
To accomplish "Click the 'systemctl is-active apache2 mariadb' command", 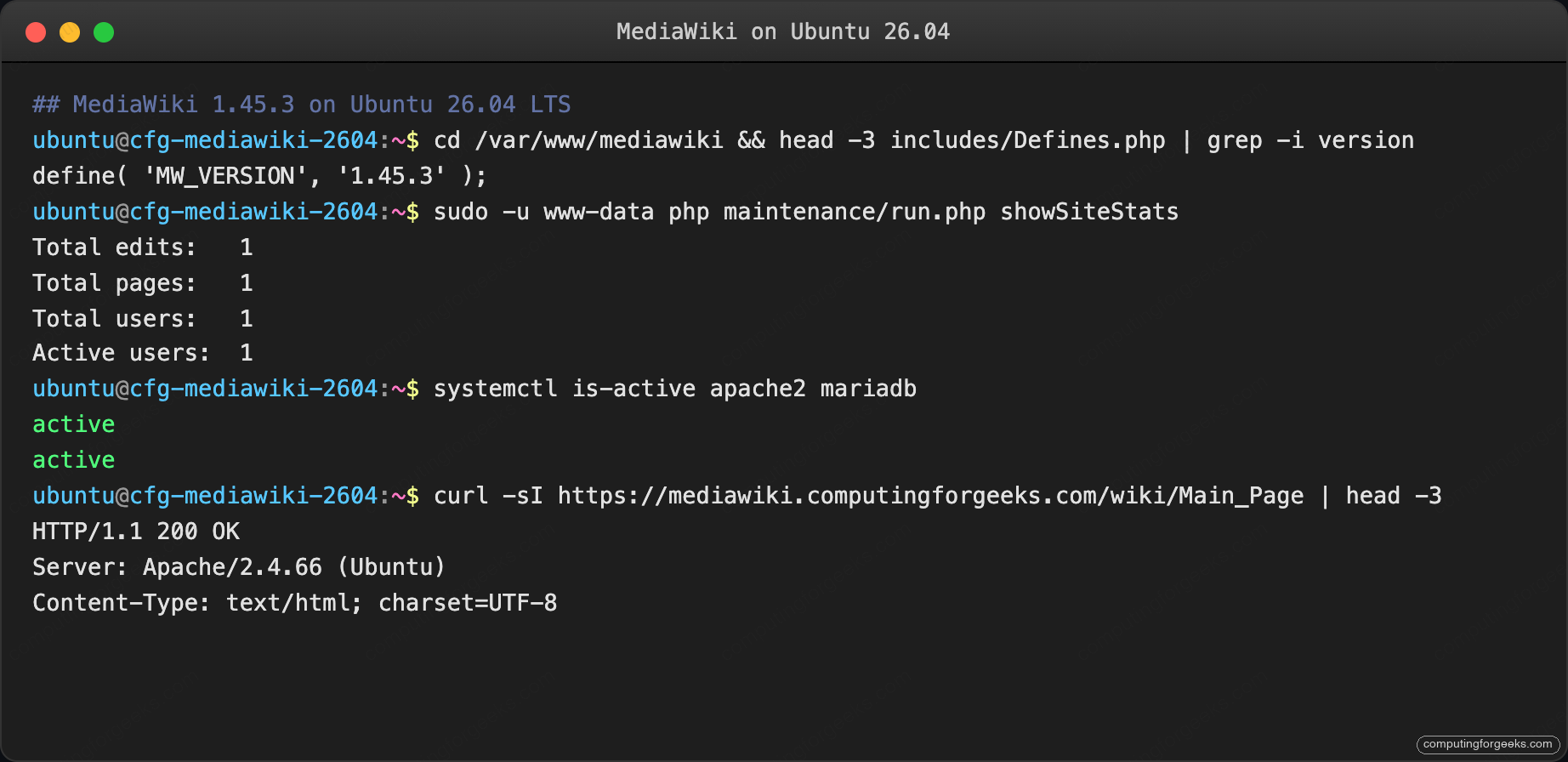I will click(x=675, y=389).
